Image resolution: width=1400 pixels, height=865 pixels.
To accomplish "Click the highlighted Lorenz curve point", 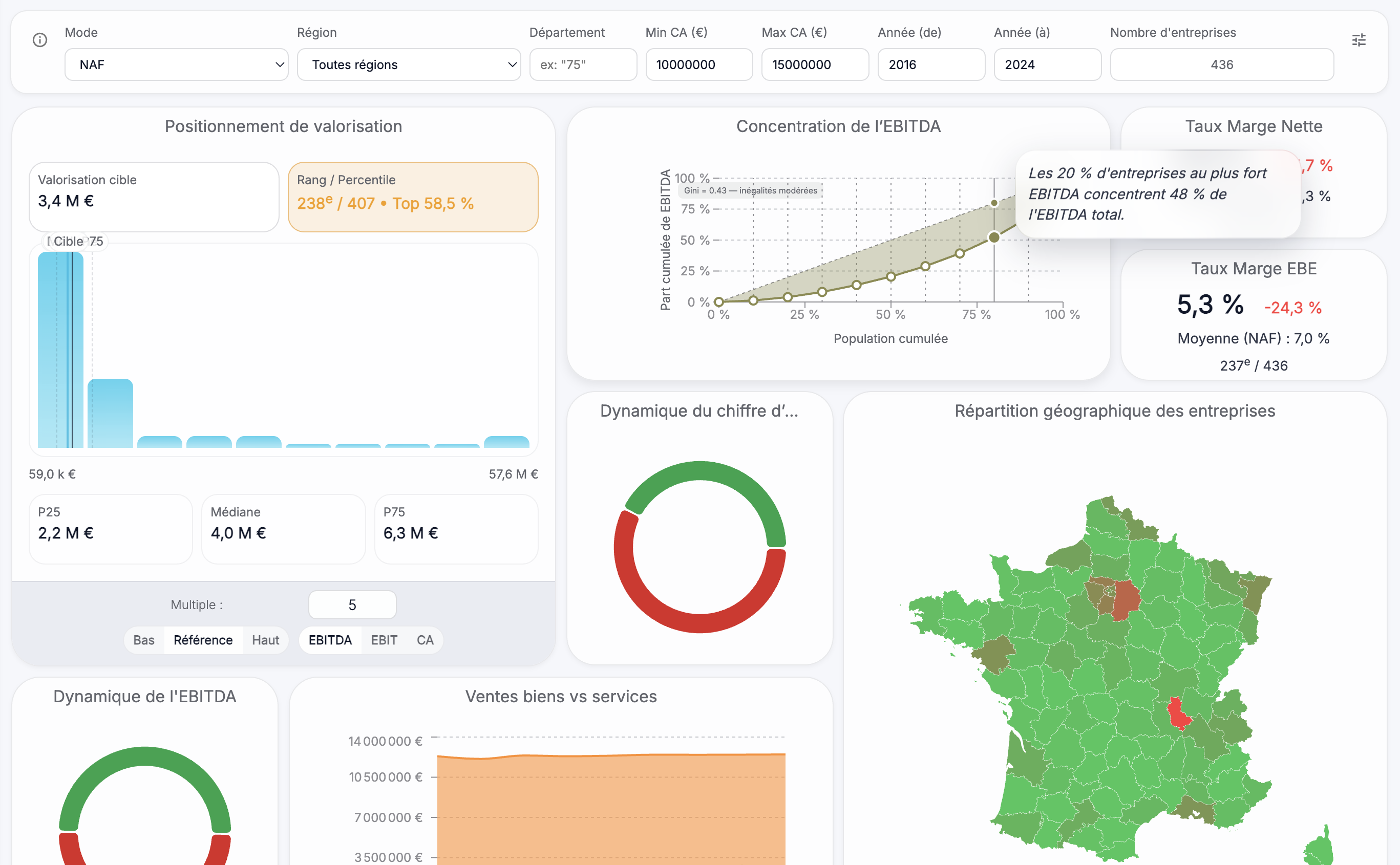I will tap(993, 237).
